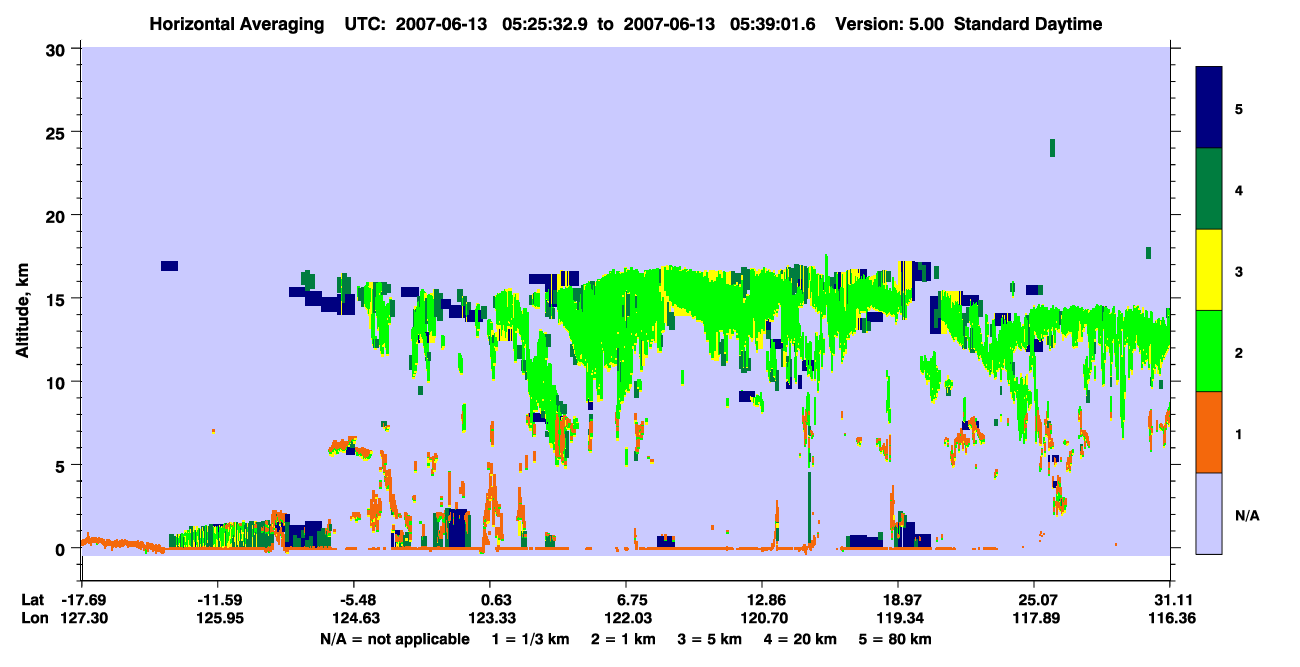This screenshot has height=667, width=1300.
Task: Click the altitude tick label 10
Action: tap(58, 382)
